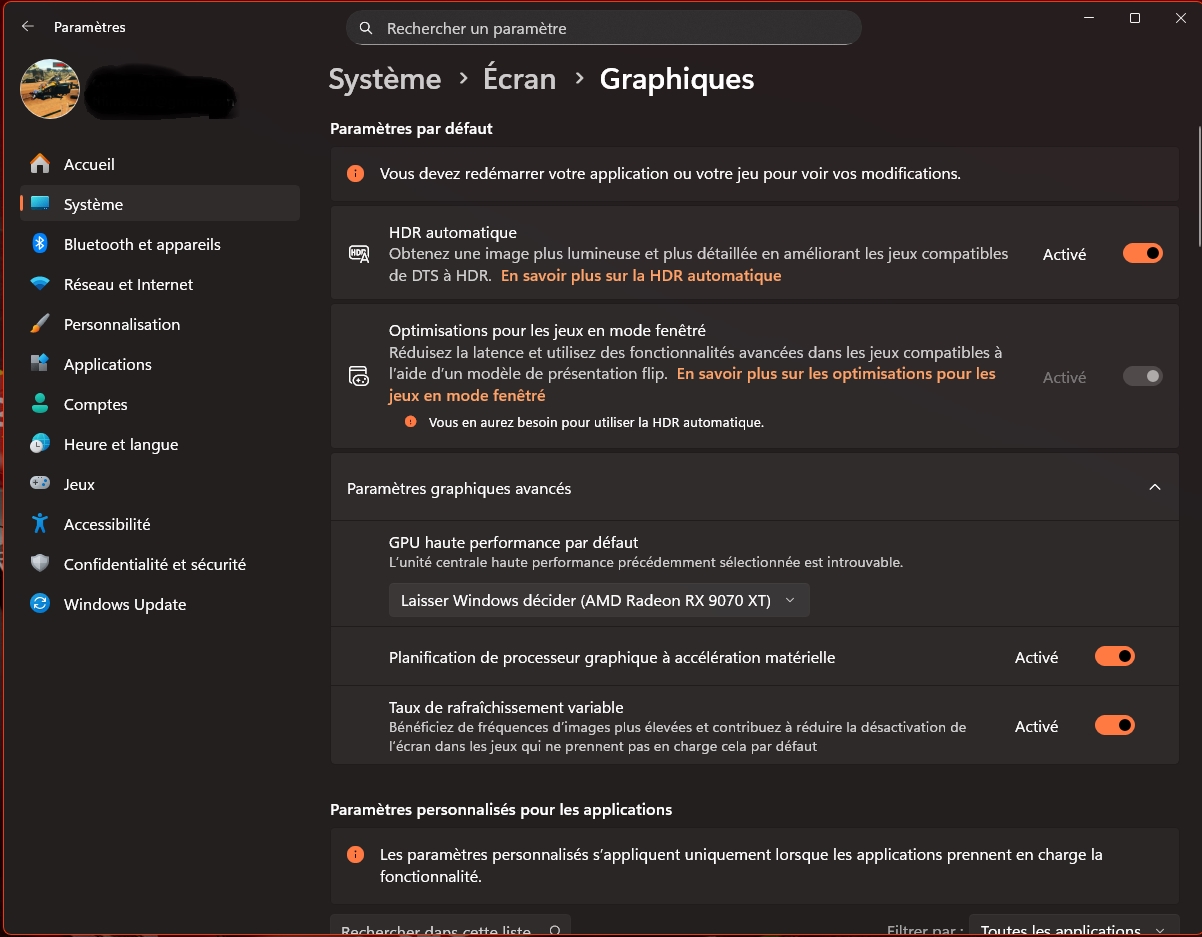Disable the HDR automatique toggle
The image size is (1202, 937).
tap(1143, 254)
